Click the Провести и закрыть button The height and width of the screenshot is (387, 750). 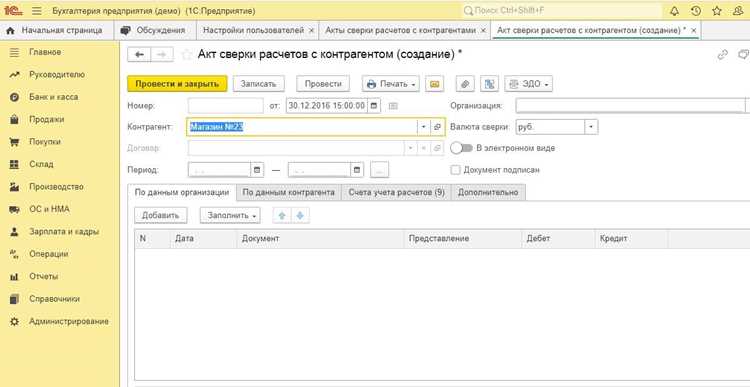[x=177, y=84]
